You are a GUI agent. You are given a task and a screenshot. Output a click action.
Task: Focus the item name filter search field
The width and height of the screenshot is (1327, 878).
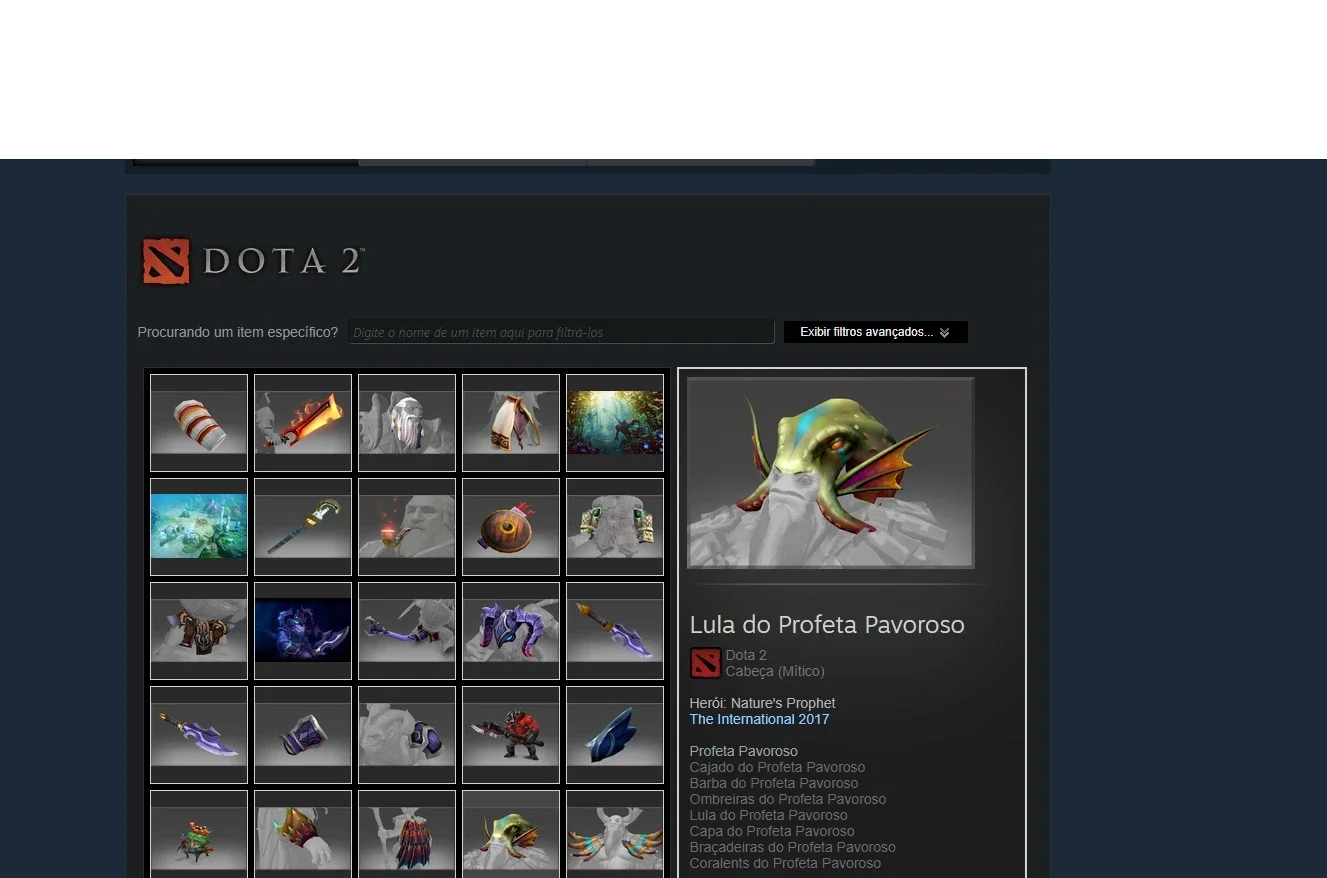(x=561, y=332)
